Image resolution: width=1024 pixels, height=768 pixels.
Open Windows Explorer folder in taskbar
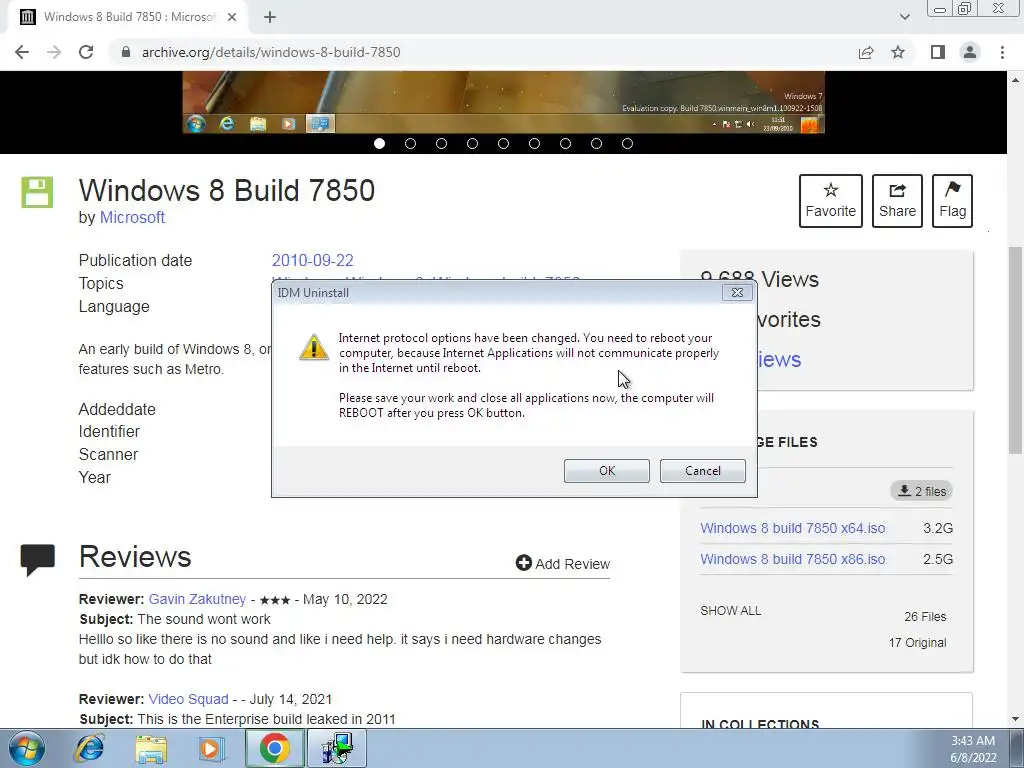(x=151, y=748)
